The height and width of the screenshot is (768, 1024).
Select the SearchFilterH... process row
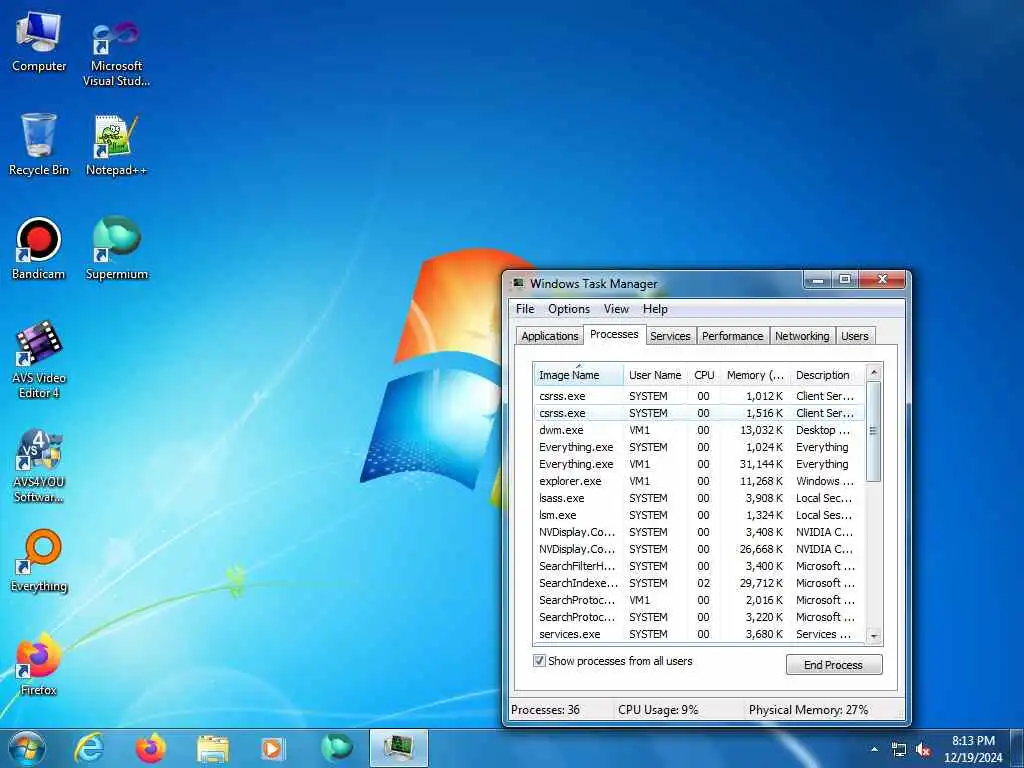pyautogui.click(x=699, y=566)
